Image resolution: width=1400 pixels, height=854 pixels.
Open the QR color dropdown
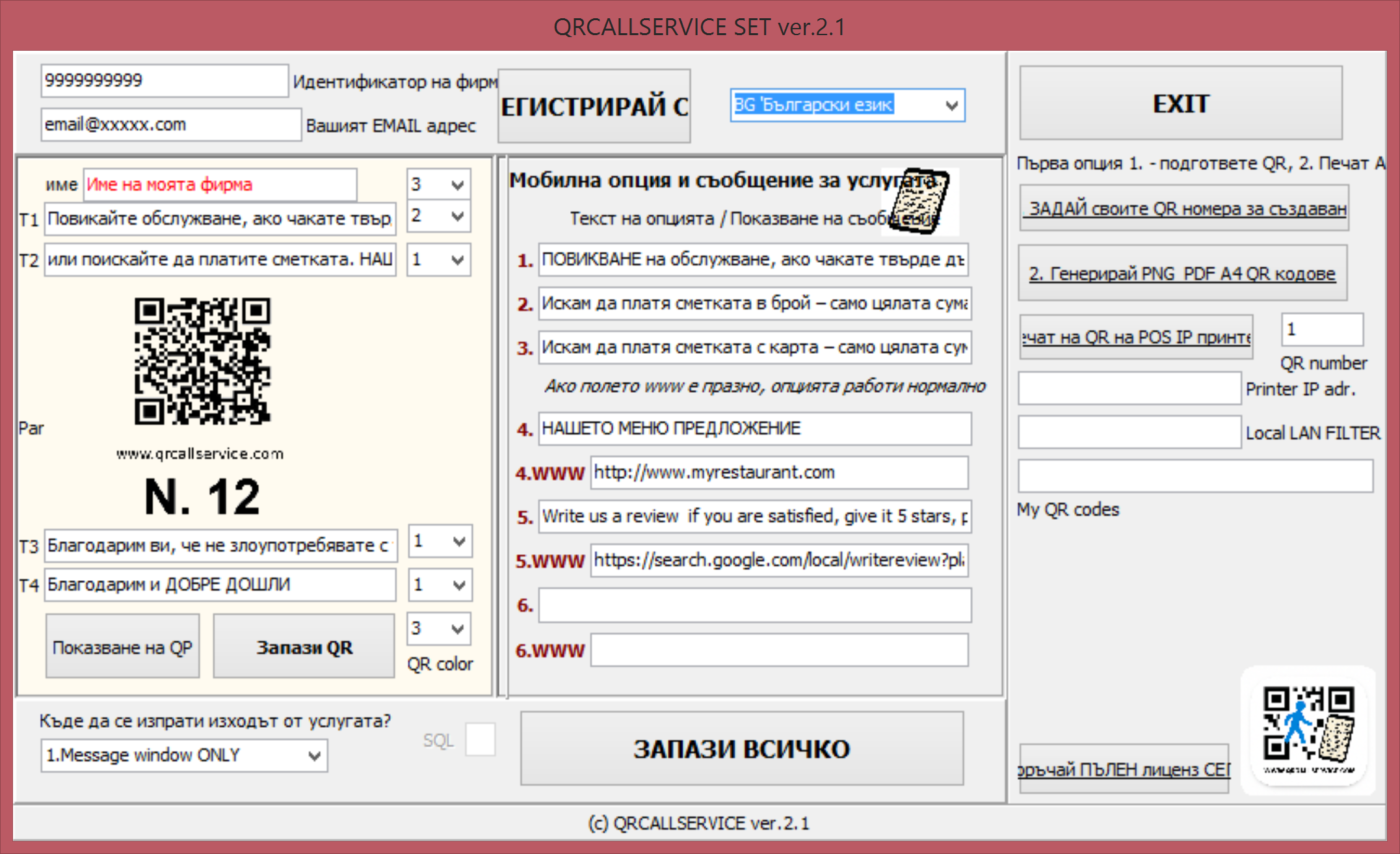point(438,629)
